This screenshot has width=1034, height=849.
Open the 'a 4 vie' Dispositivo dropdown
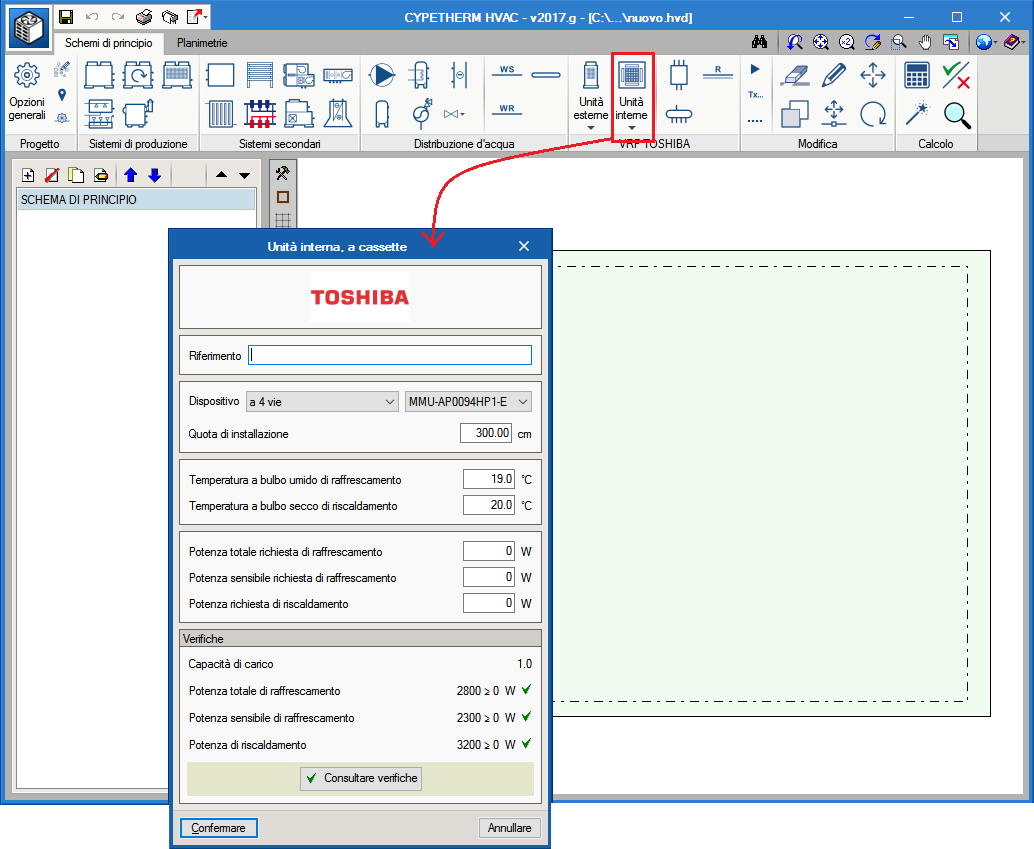tap(322, 402)
